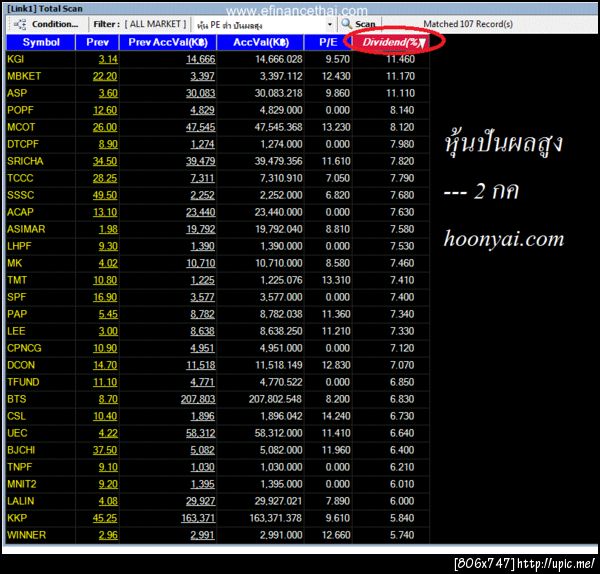Click KGI previous price 3.14
Screen dimensions: 600x574
tap(108, 59)
